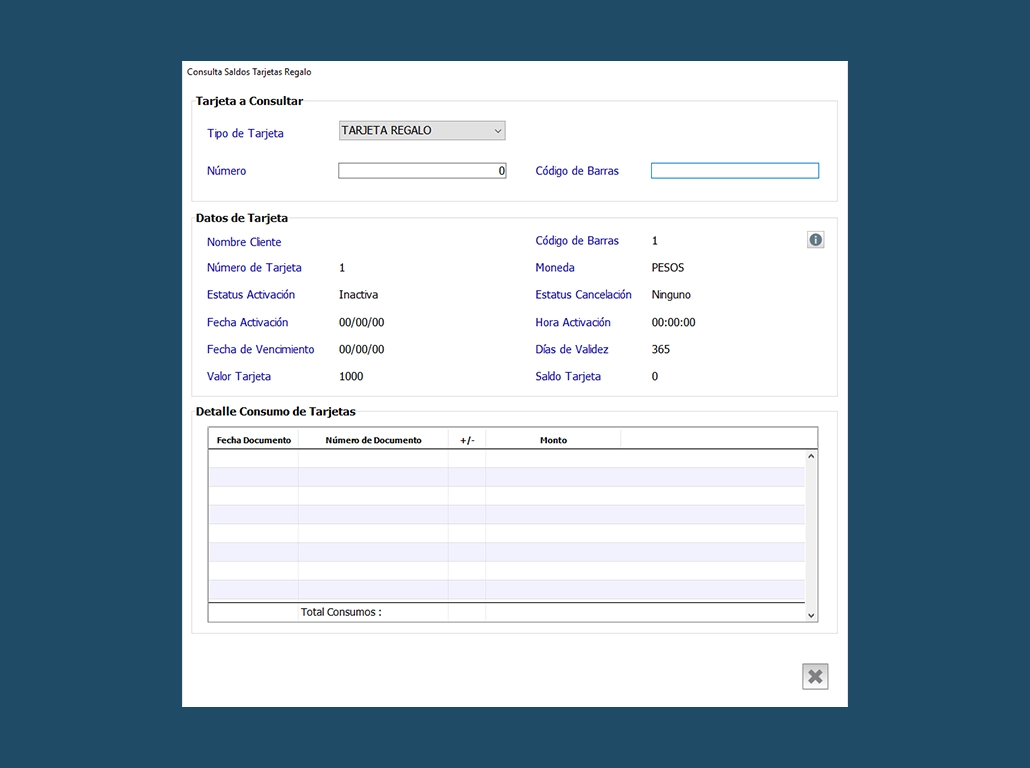The image size is (1030, 768).
Task: Click the Consulta Saldos Tarjetas Regalo window title
Action: click(x=249, y=72)
